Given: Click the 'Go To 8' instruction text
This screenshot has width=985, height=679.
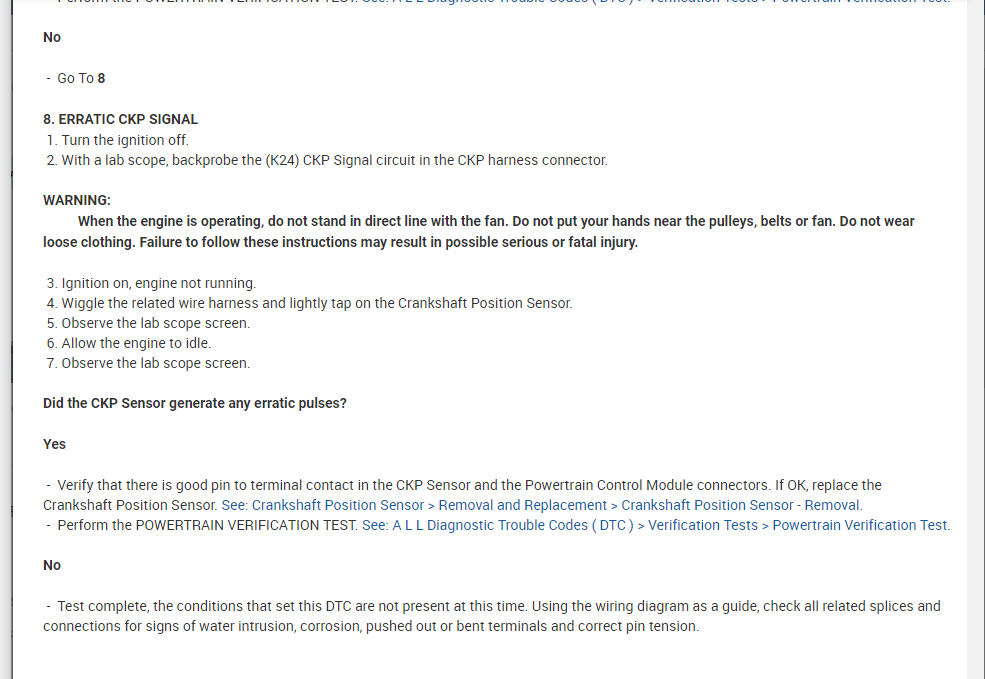Looking at the screenshot, I should 80,78.
